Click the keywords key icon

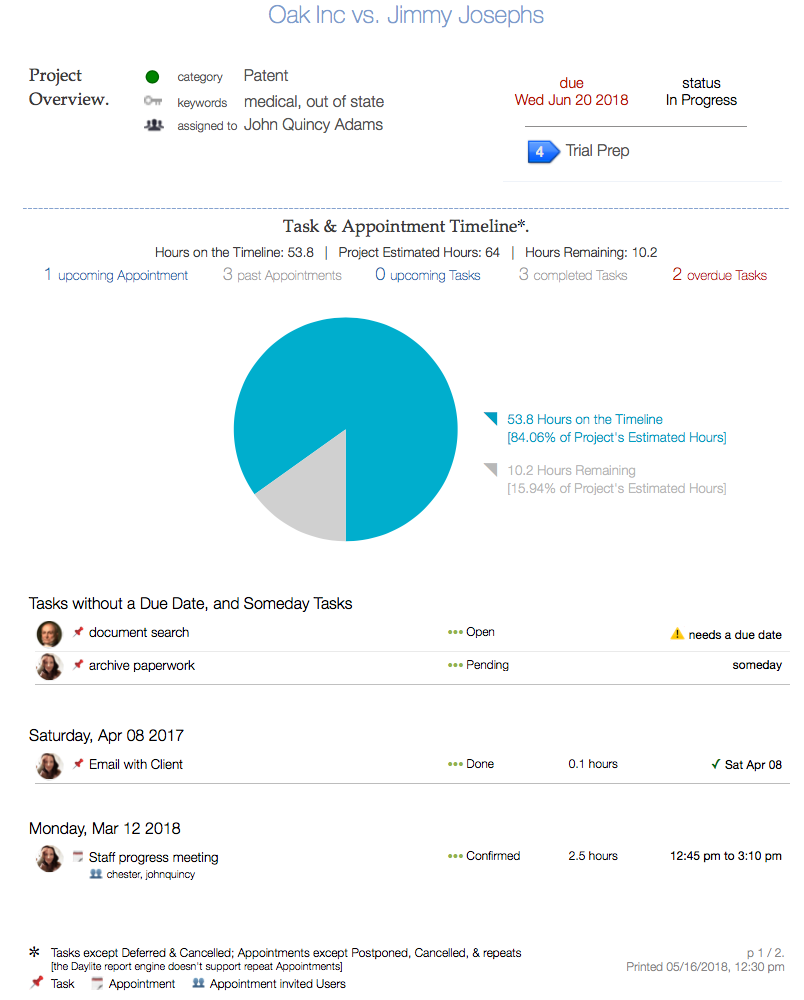[x=152, y=101]
